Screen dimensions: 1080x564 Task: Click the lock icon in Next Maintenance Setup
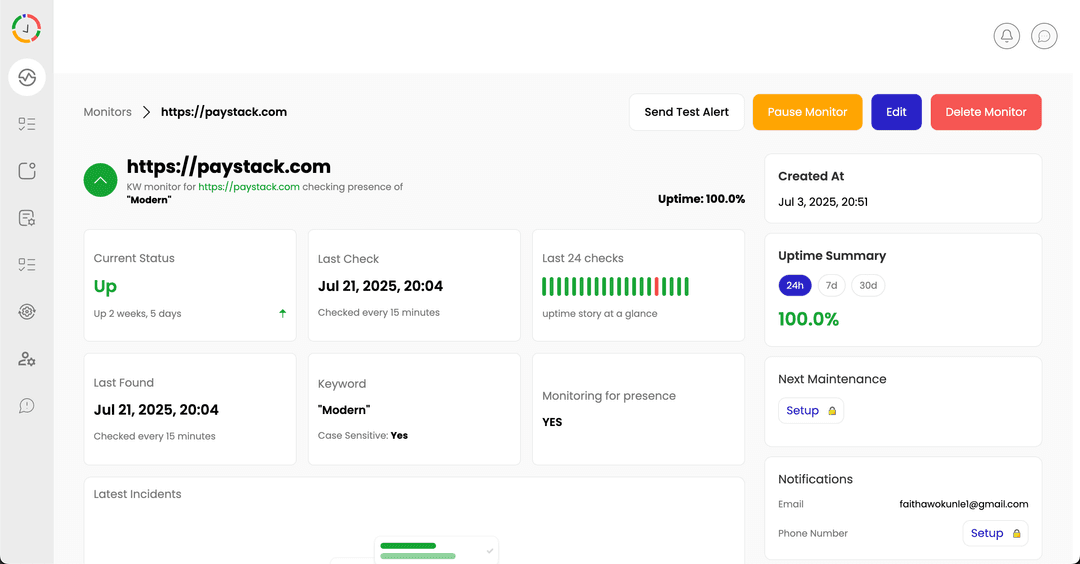(x=832, y=411)
